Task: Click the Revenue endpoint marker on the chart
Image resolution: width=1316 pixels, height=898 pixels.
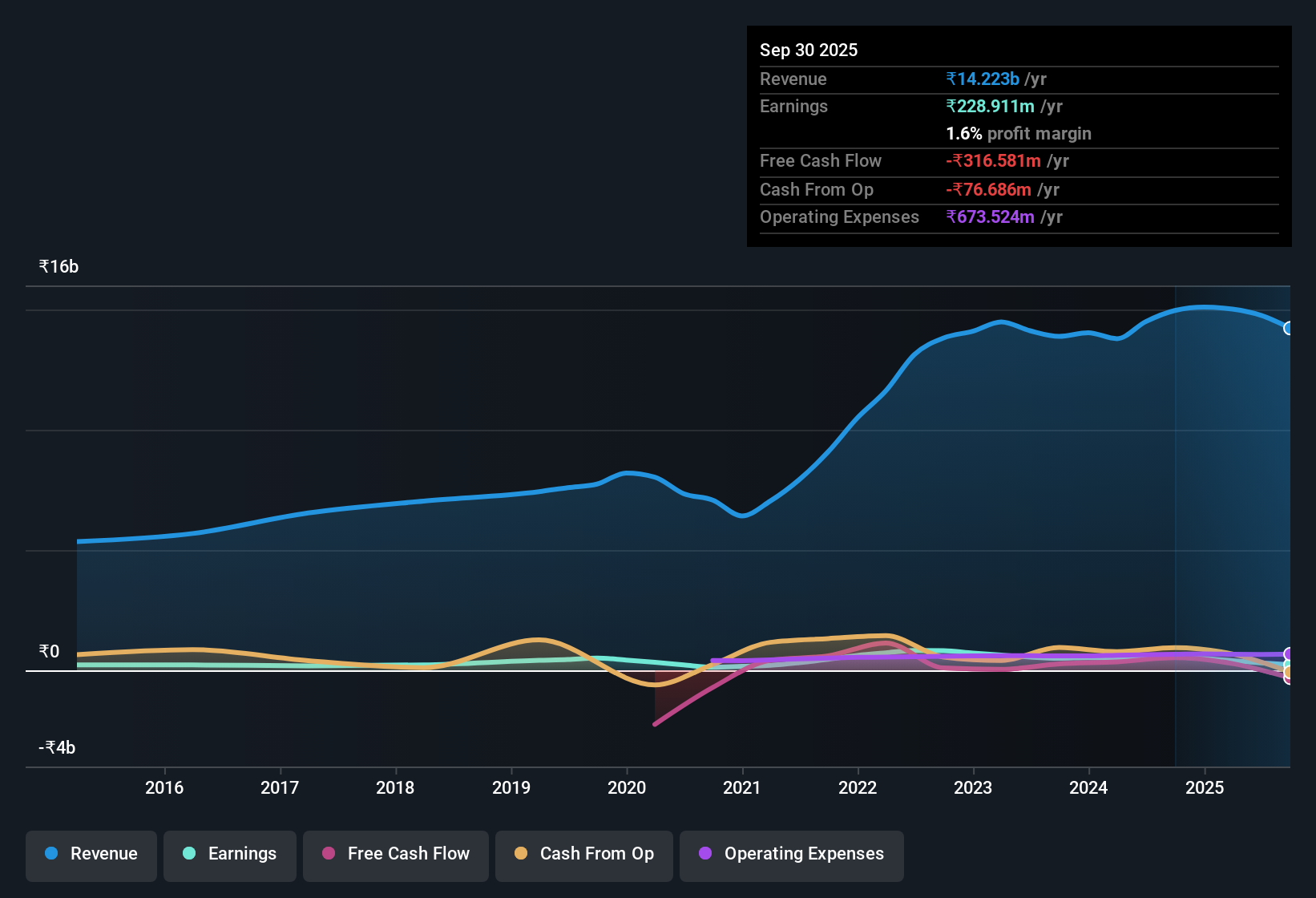Action: tap(1289, 328)
